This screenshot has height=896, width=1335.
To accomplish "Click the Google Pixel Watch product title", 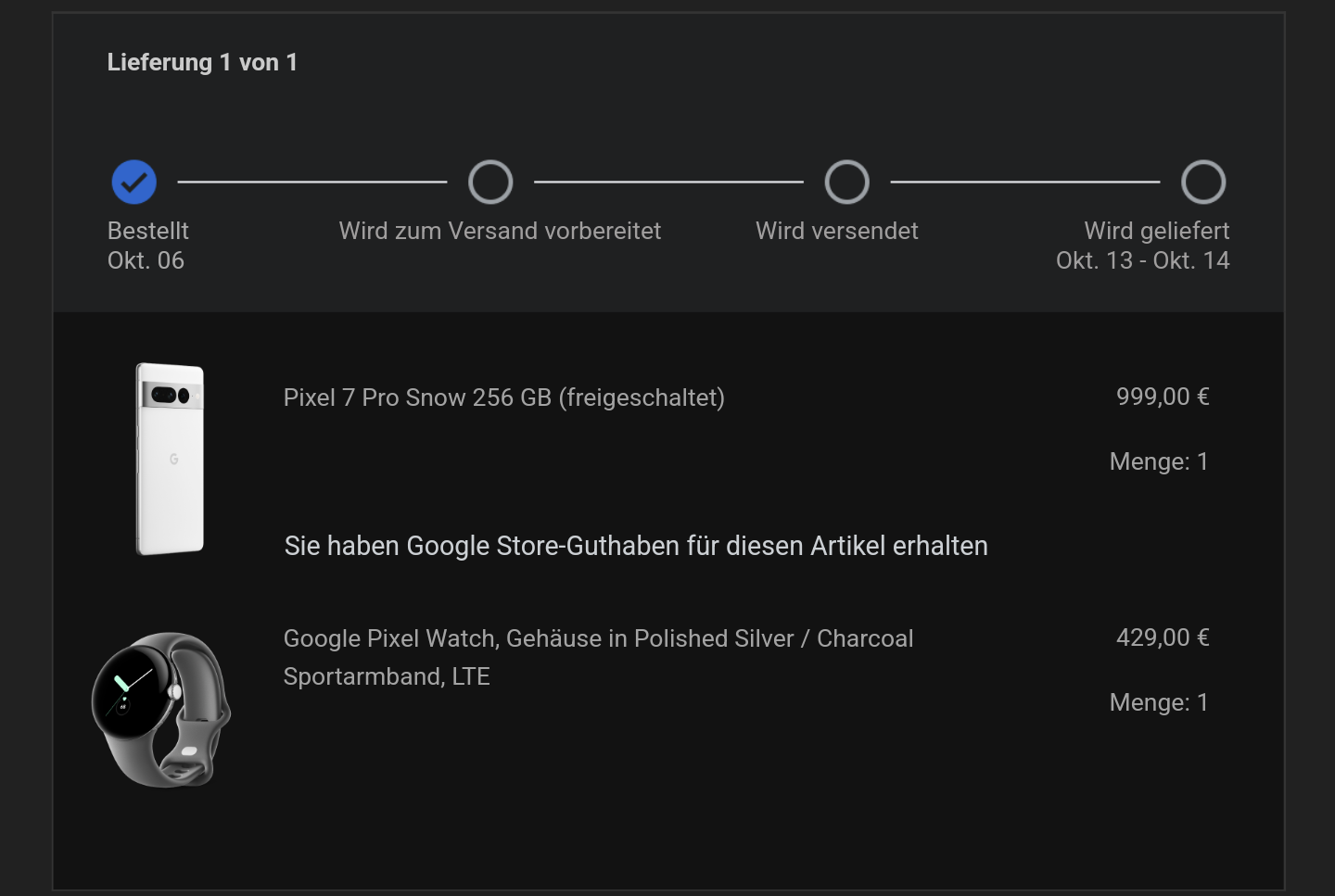I will click(598, 638).
